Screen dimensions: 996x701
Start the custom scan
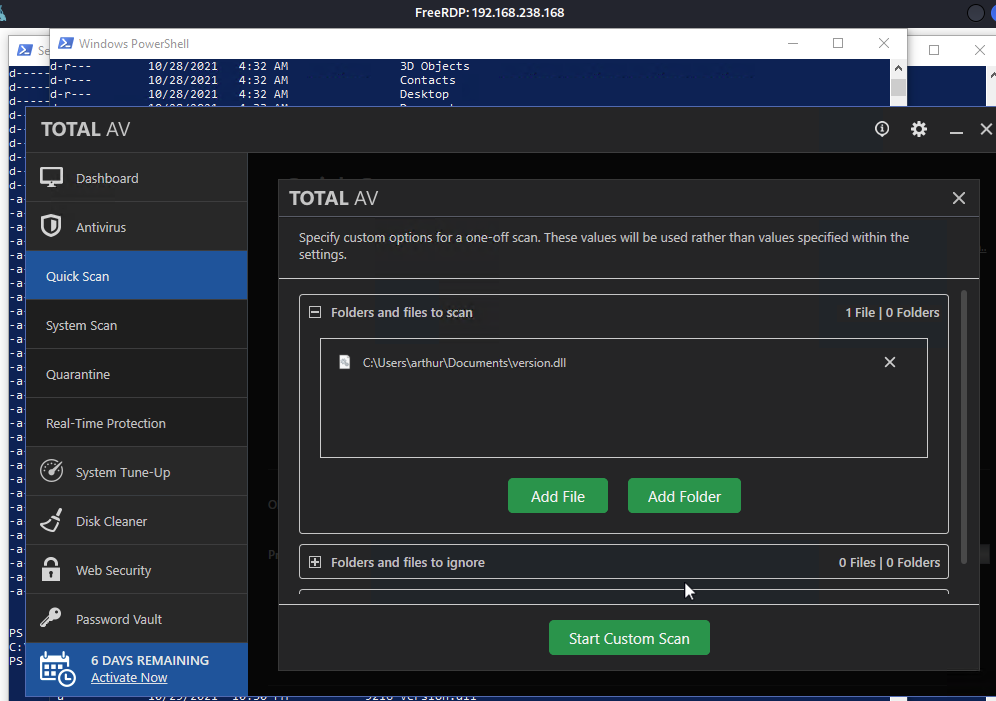(x=629, y=638)
